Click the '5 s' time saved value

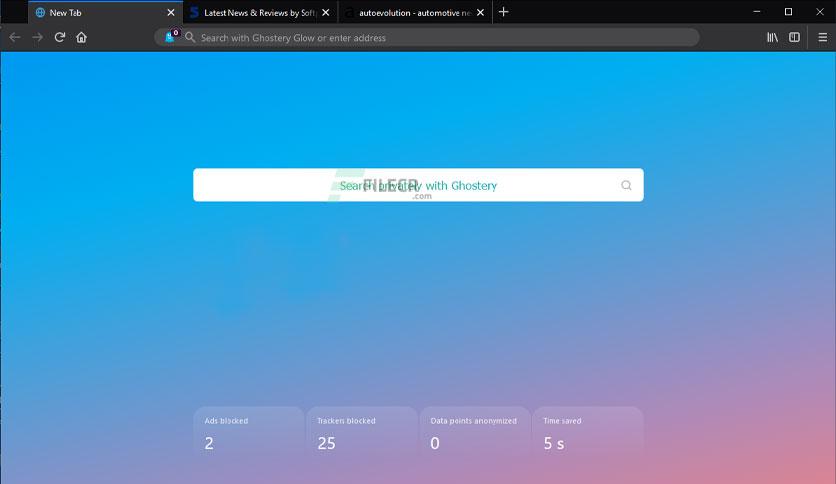553,443
